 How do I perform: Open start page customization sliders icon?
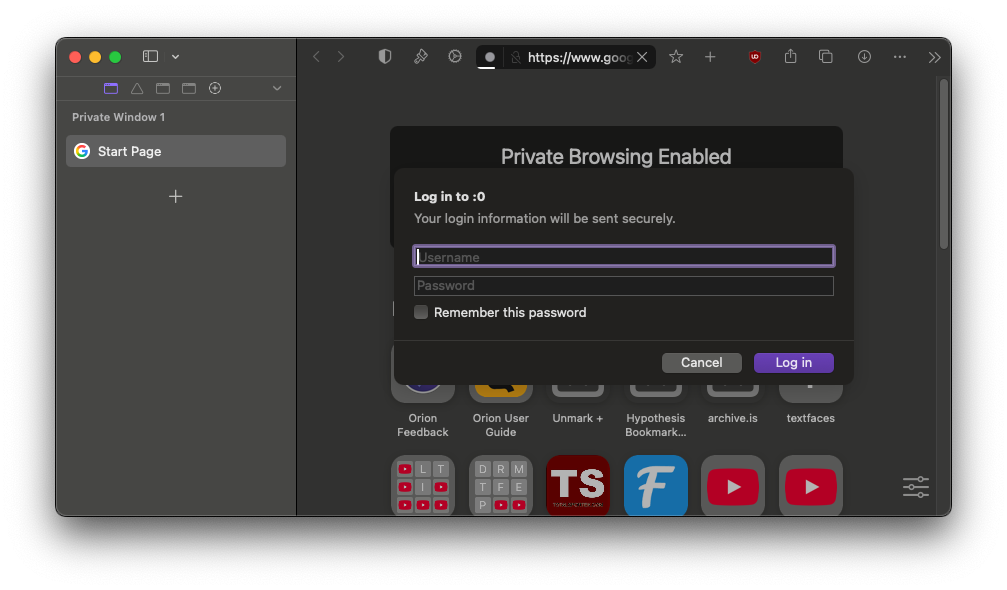click(915, 487)
